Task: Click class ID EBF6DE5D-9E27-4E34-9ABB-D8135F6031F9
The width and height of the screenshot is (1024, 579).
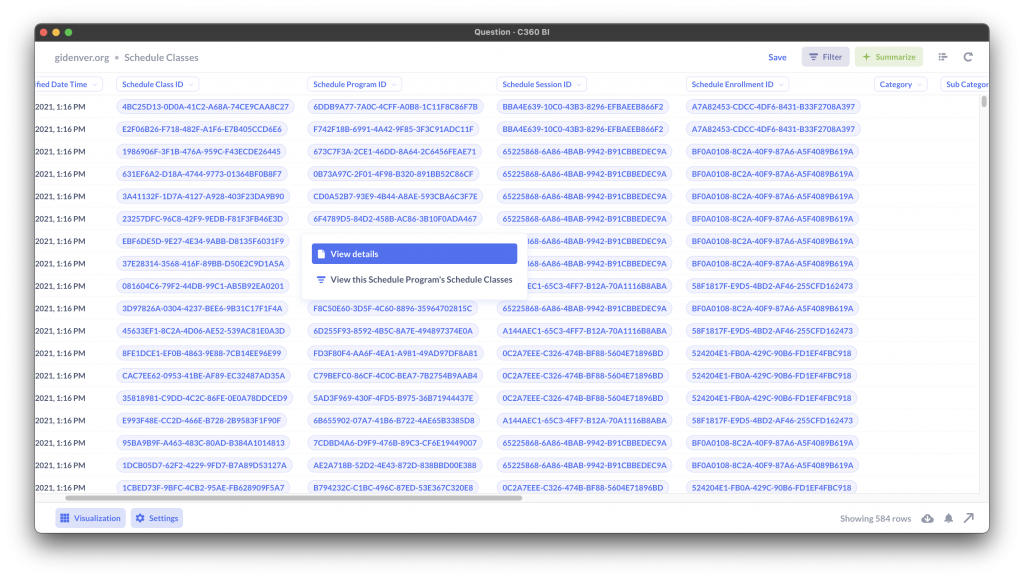Action: tap(203, 241)
